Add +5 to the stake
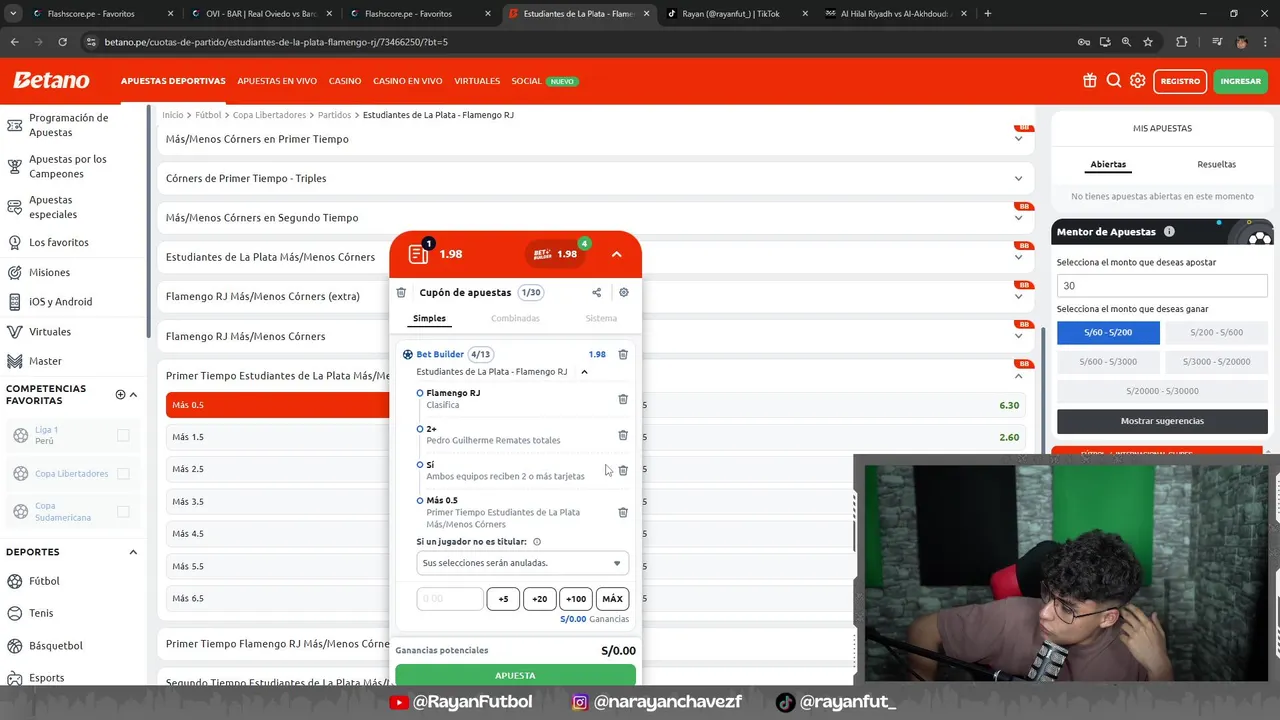Screen dimensions: 1280x720 coord(503,599)
